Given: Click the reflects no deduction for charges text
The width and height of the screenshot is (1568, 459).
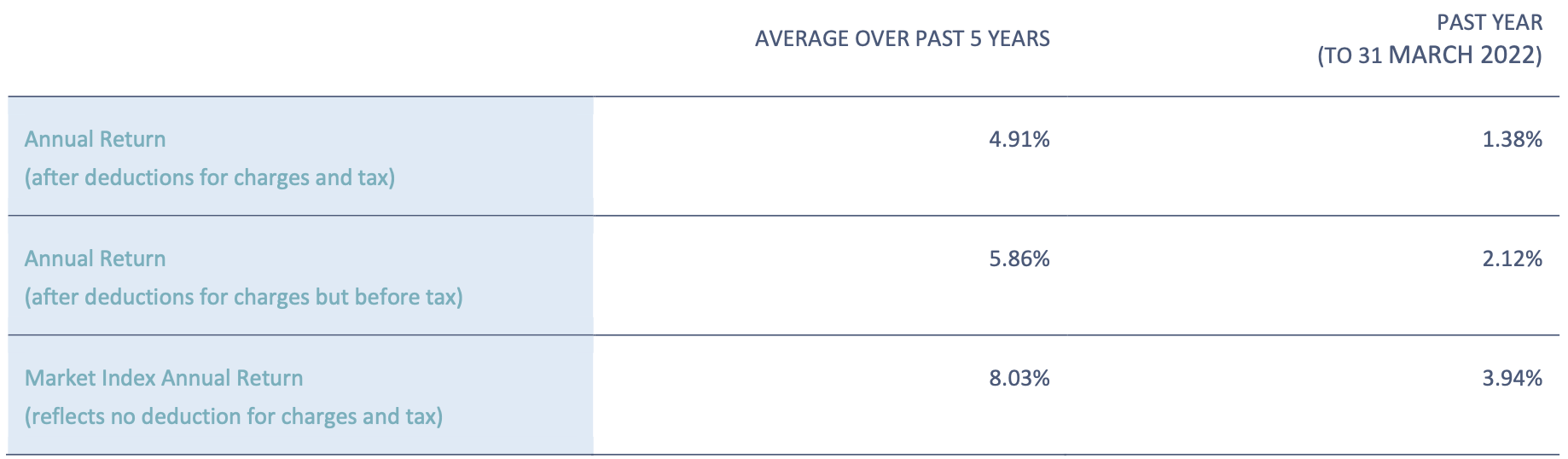Looking at the screenshot, I should (x=234, y=416).
